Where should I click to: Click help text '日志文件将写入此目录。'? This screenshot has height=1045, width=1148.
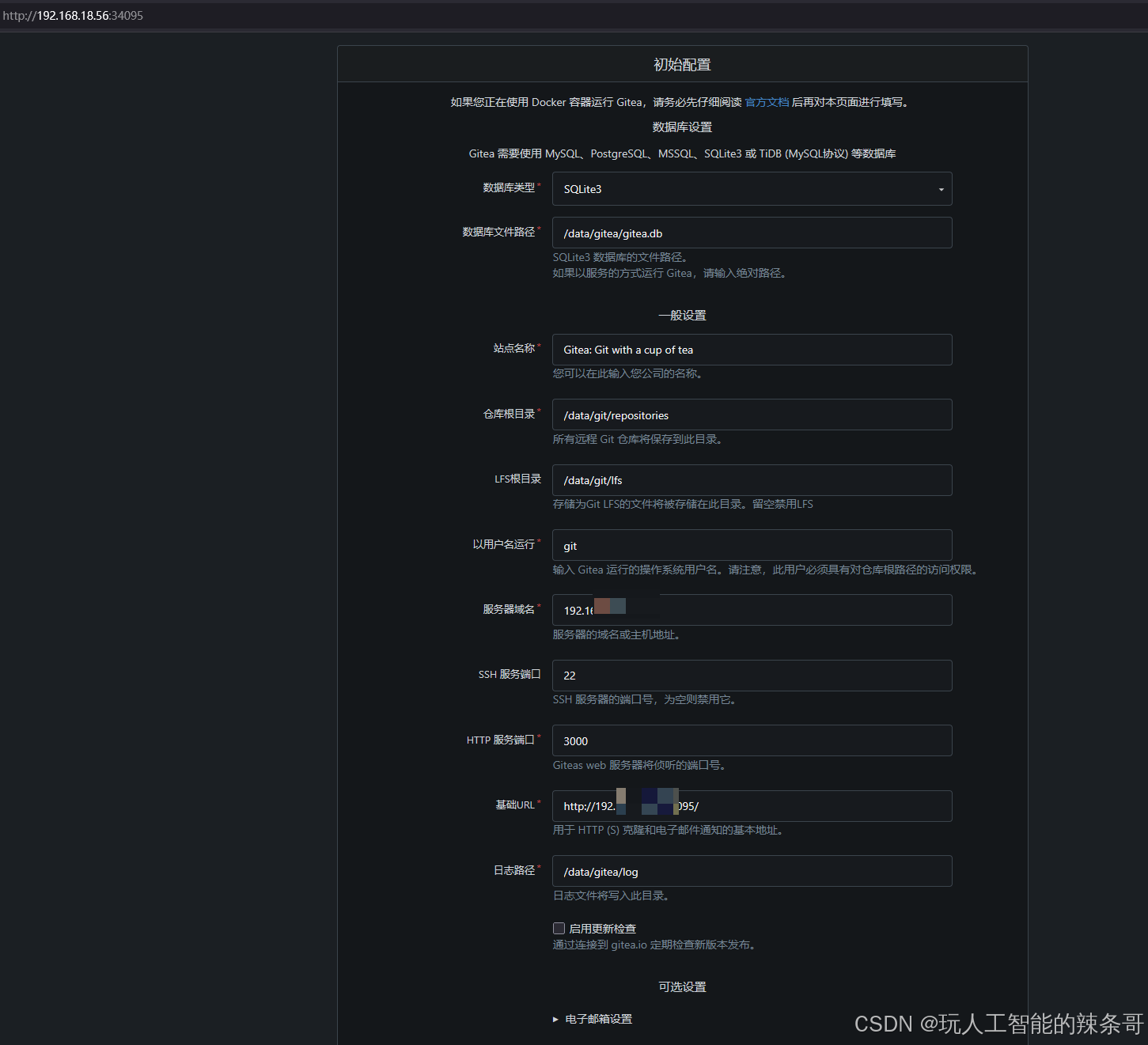click(612, 895)
